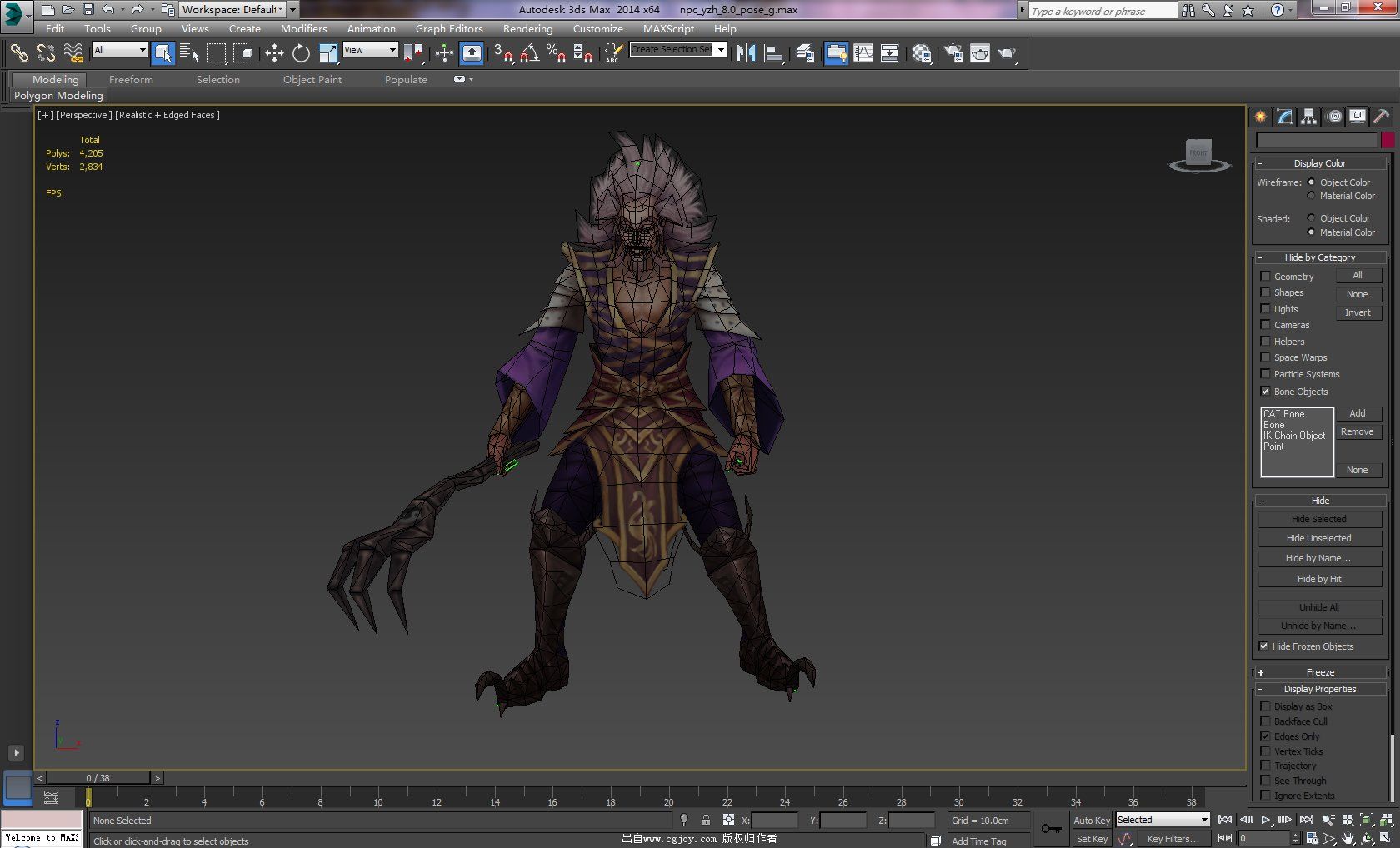Open the MAXScript menu
The width and height of the screenshot is (1400, 848).
[x=668, y=28]
